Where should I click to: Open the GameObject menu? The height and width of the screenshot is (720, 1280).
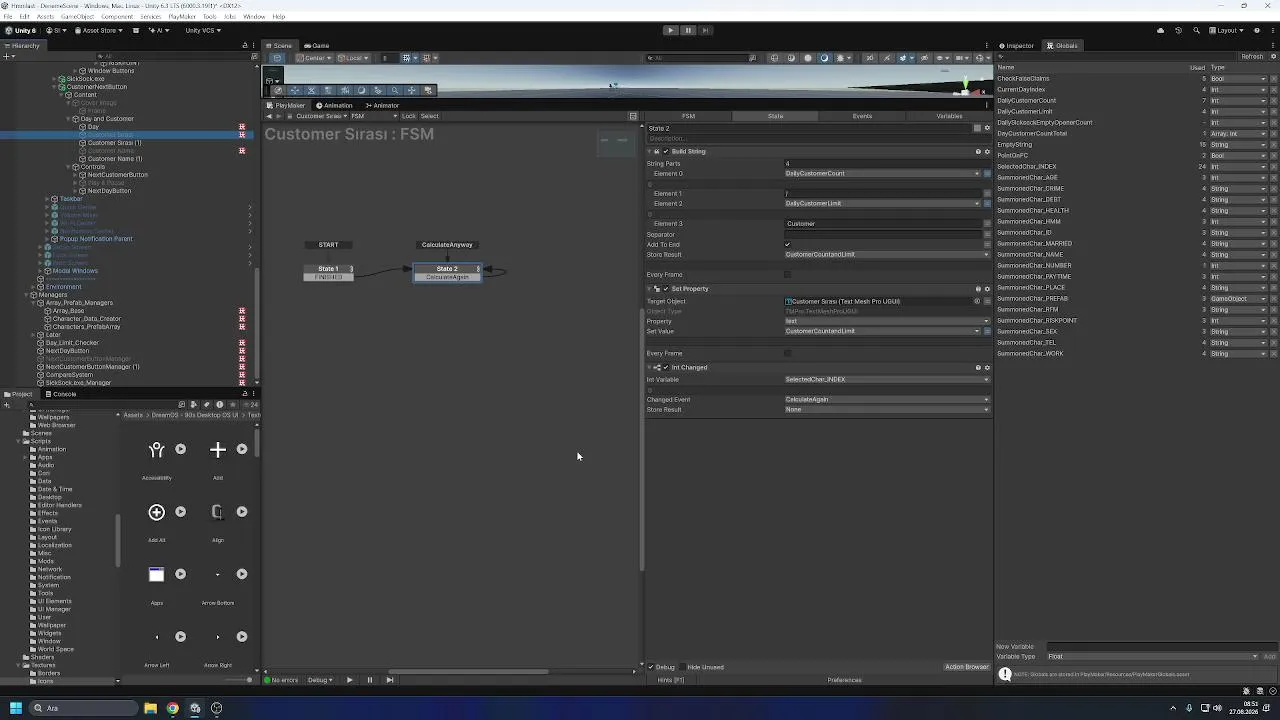pyautogui.click(x=77, y=17)
